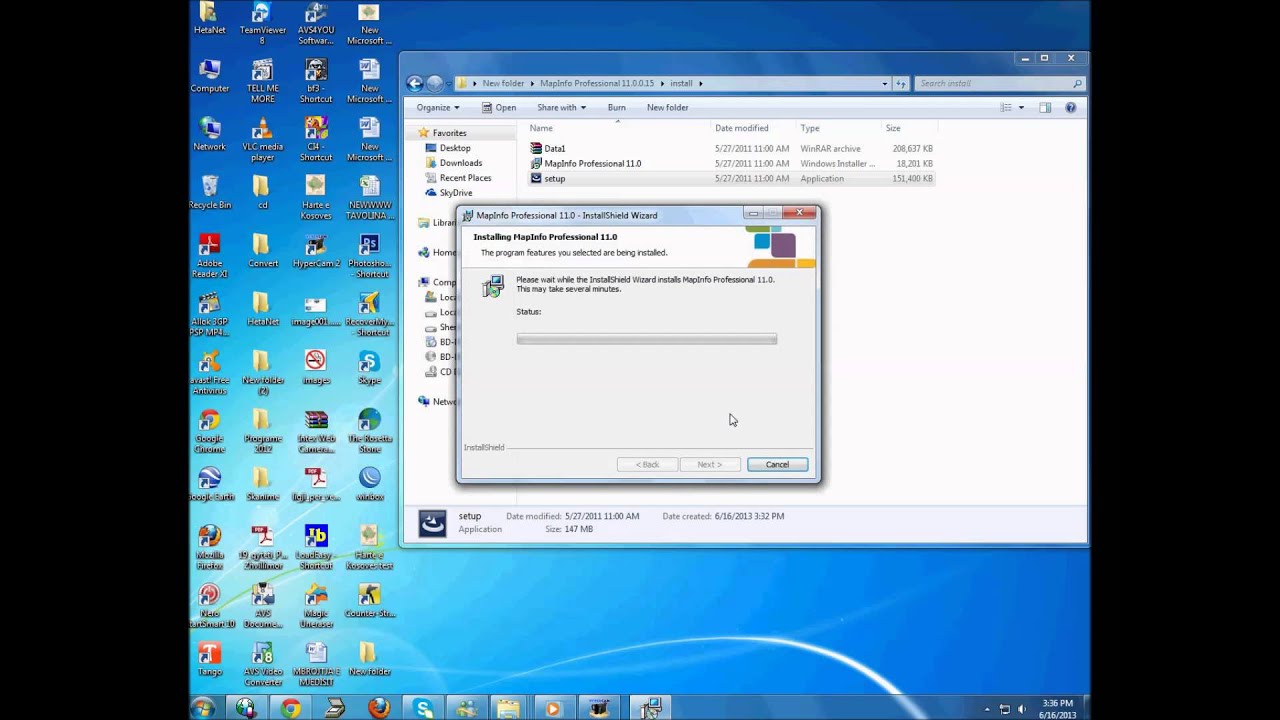The image size is (1280, 720).
Task: Click Open in Explorer toolbar
Action: [499, 107]
